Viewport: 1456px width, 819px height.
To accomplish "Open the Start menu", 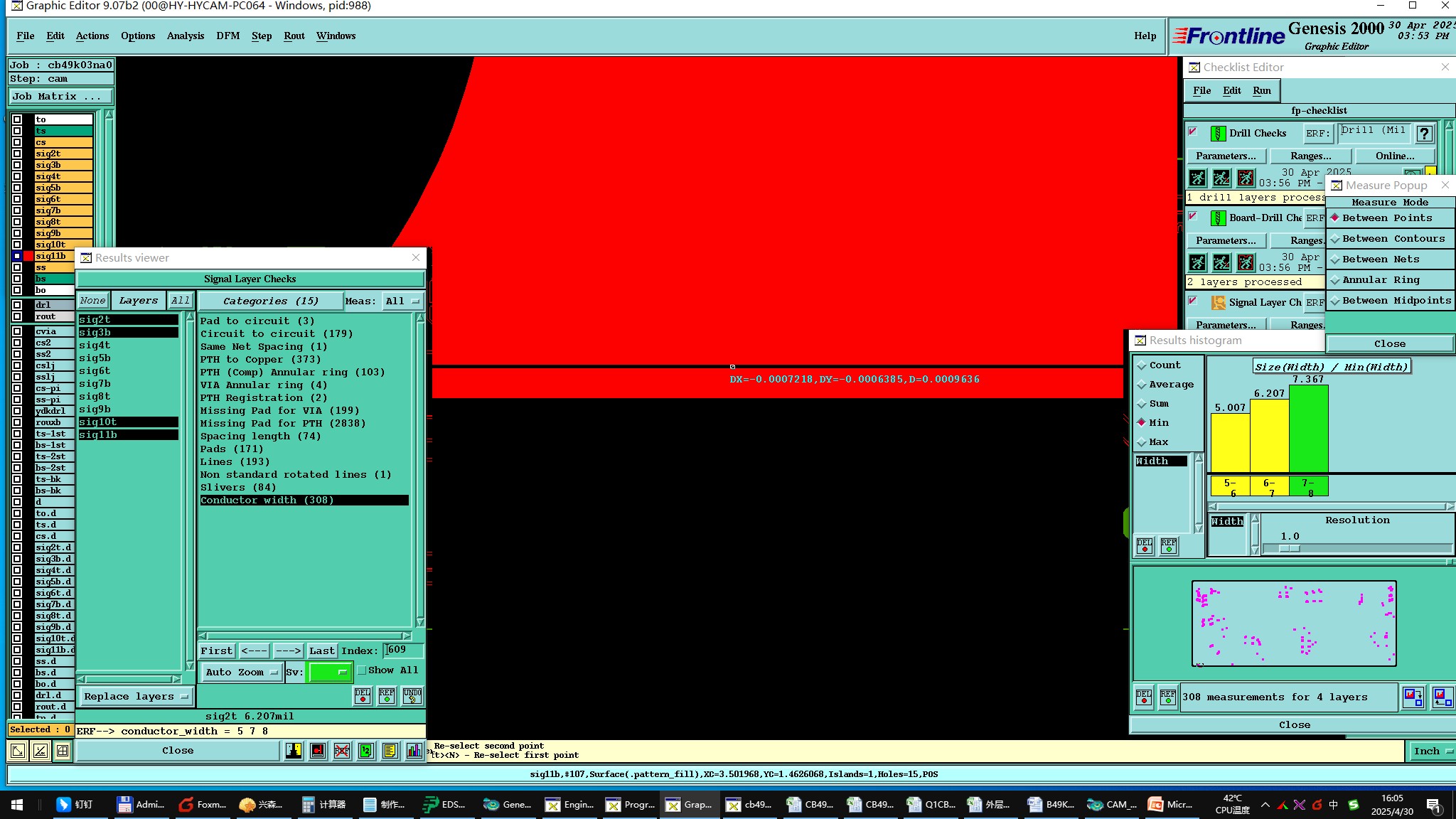I will pos(17,804).
